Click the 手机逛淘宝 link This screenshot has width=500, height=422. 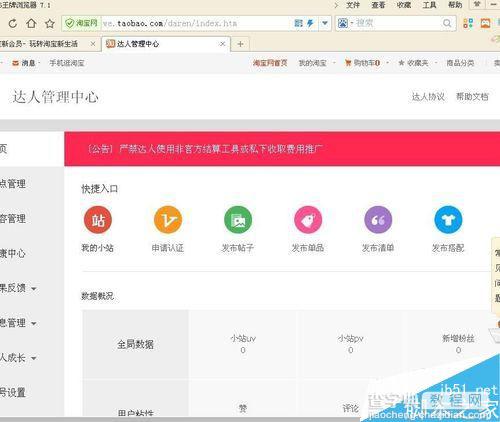click(x=67, y=63)
